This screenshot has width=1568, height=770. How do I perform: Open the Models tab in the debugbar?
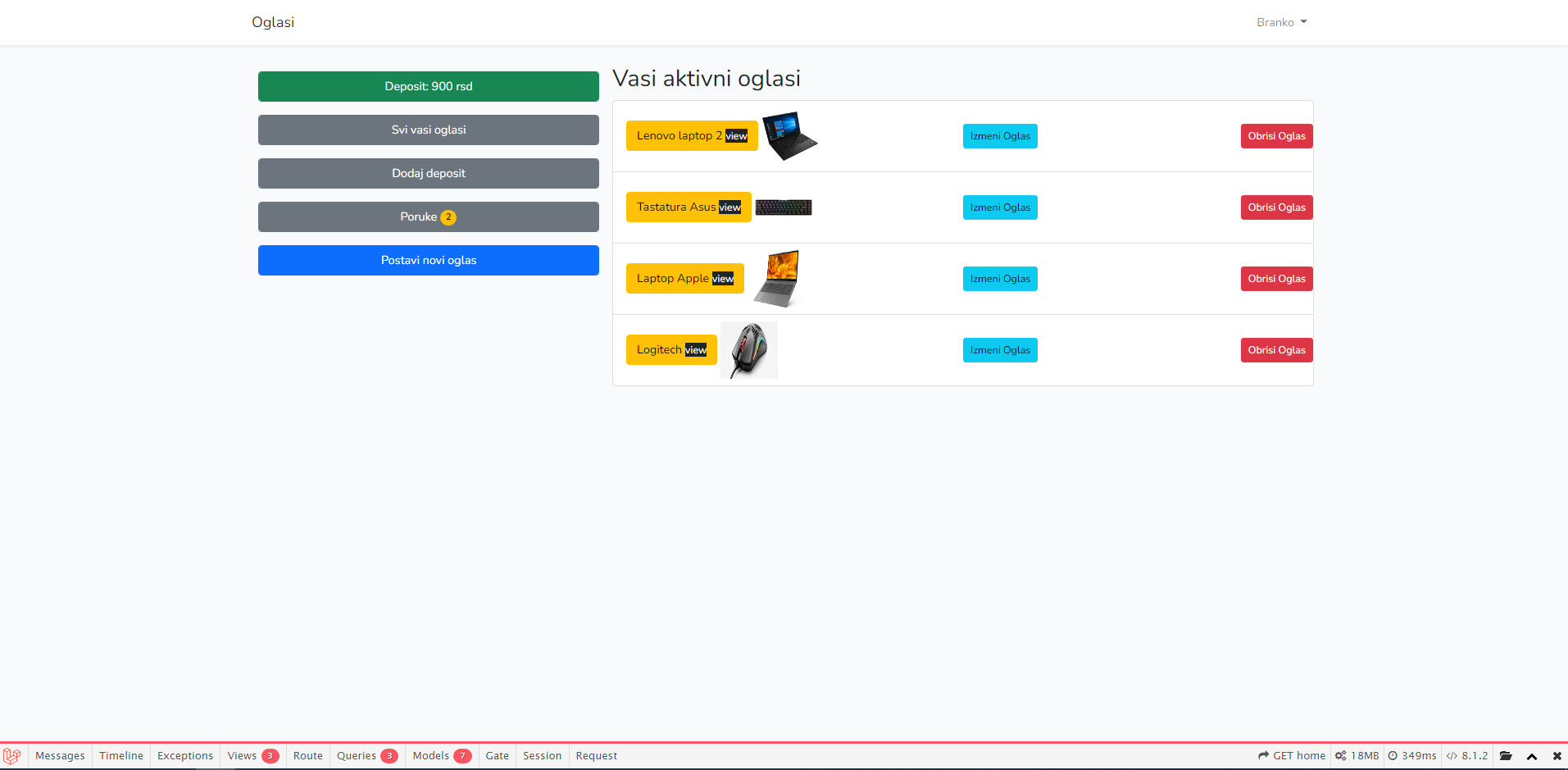pos(441,755)
